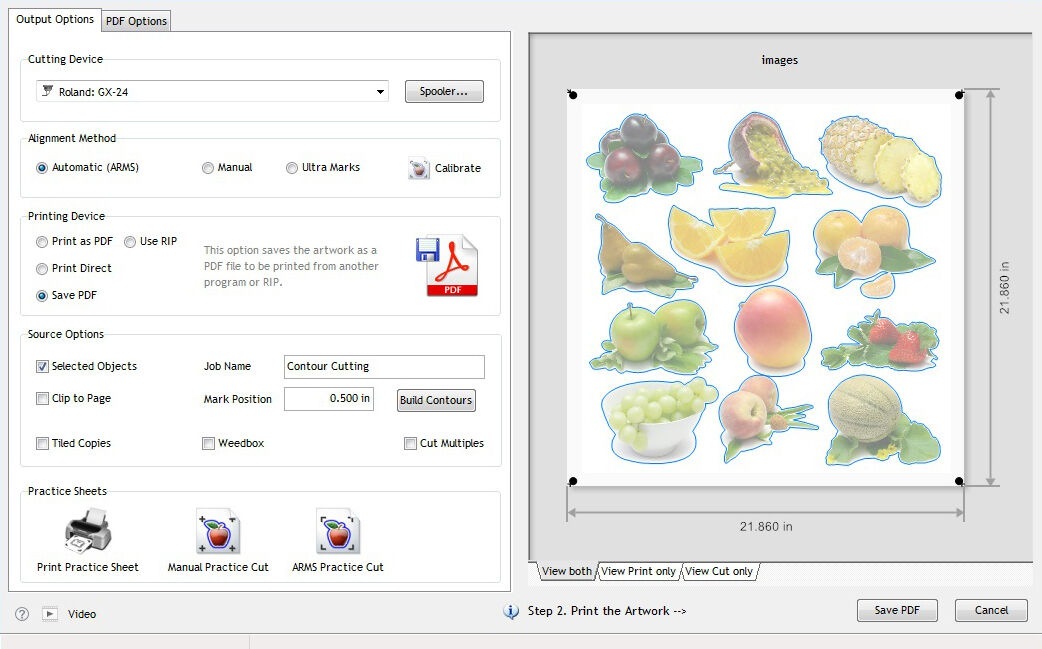Select the Manual alignment radio button

point(208,168)
